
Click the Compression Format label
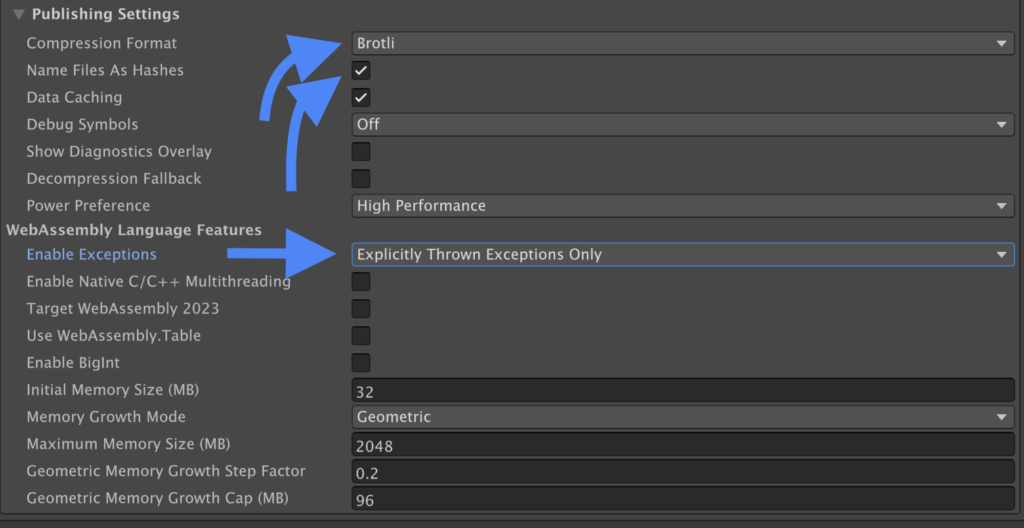tap(101, 43)
